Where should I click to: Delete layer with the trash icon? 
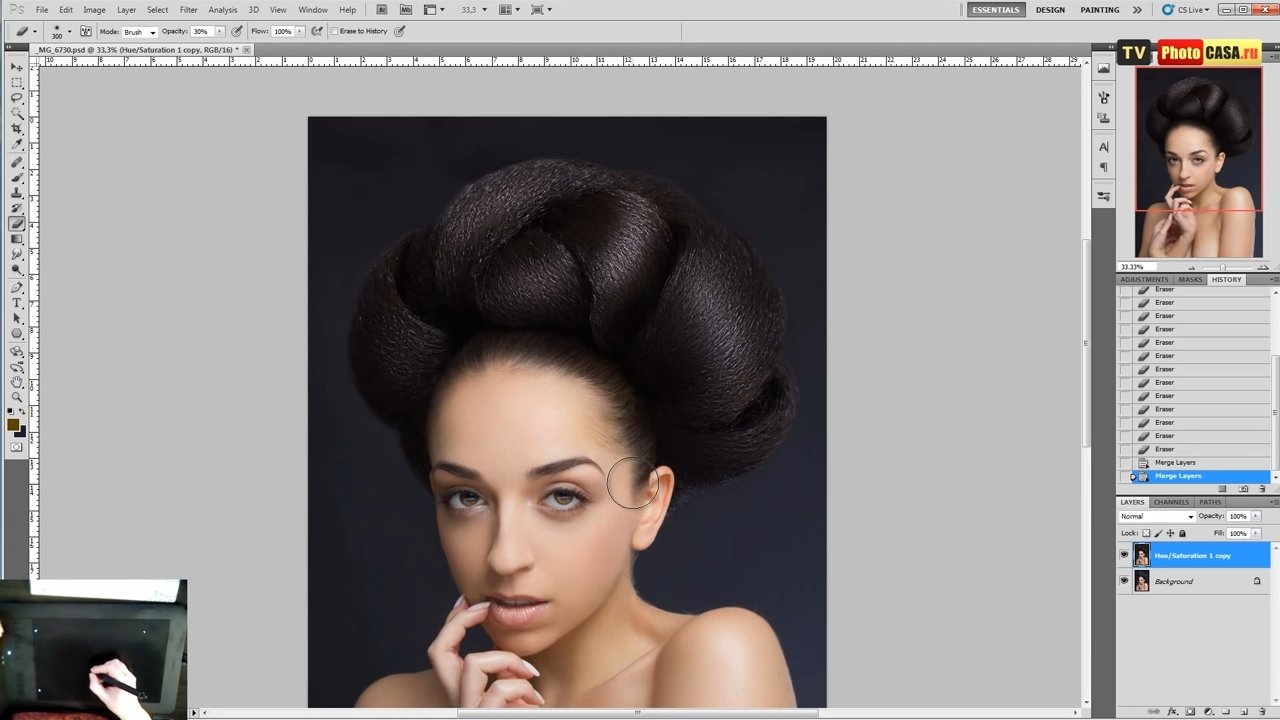pyautogui.click(x=1261, y=712)
